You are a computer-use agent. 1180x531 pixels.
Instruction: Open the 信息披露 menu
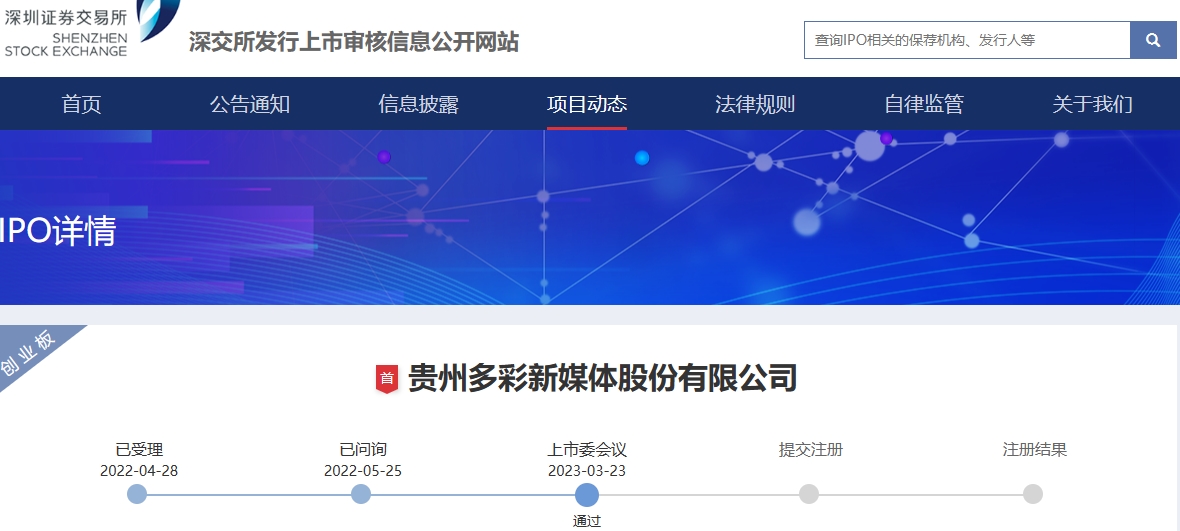click(x=418, y=104)
